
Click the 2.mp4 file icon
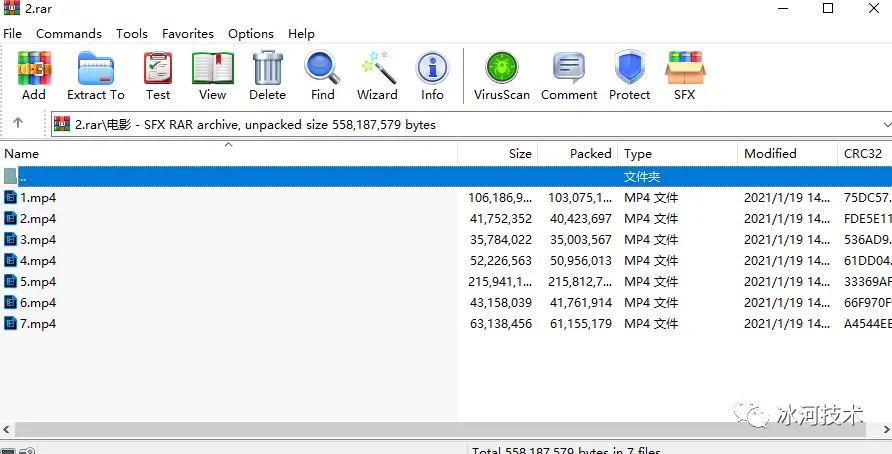pos(10,218)
